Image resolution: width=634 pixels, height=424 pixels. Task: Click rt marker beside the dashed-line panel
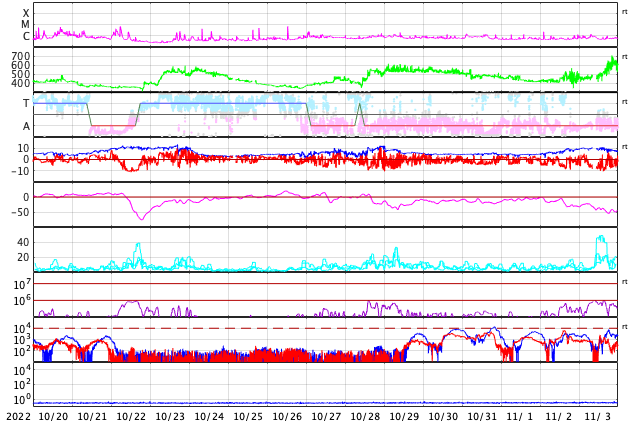click(x=625, y=327)
